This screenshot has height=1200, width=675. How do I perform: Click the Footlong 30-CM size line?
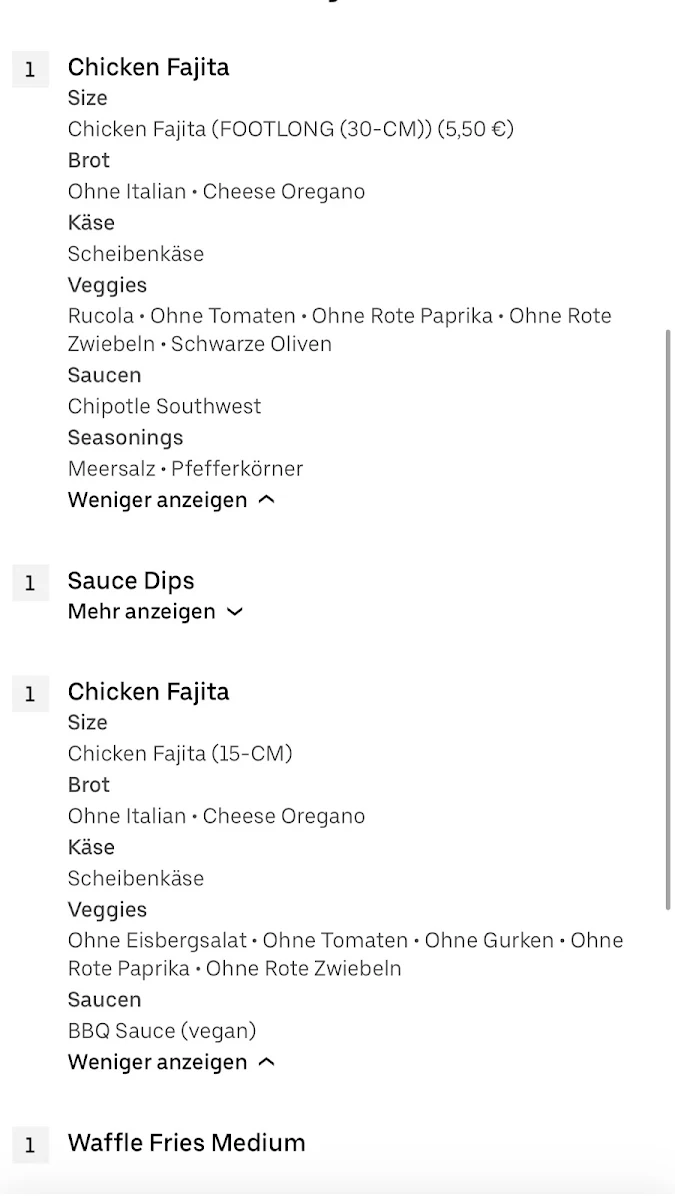[x=291, y=129]
